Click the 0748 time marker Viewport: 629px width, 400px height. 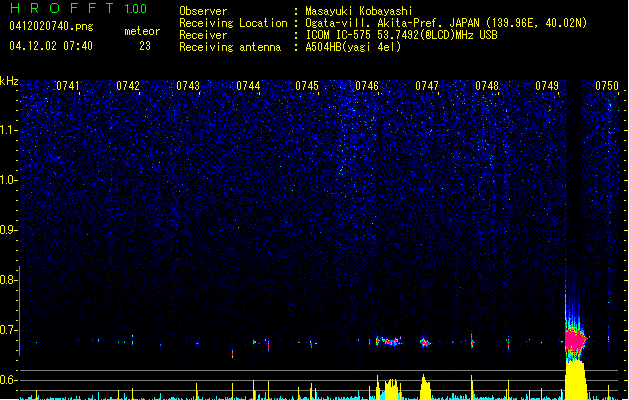(487, 86)
